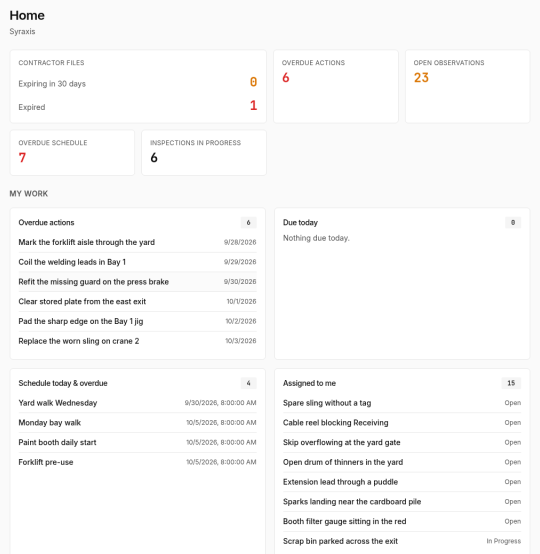Open 'Booth filter gauge sitting in the red'
The width and height of the screenshot is (540, 554).
402,521
